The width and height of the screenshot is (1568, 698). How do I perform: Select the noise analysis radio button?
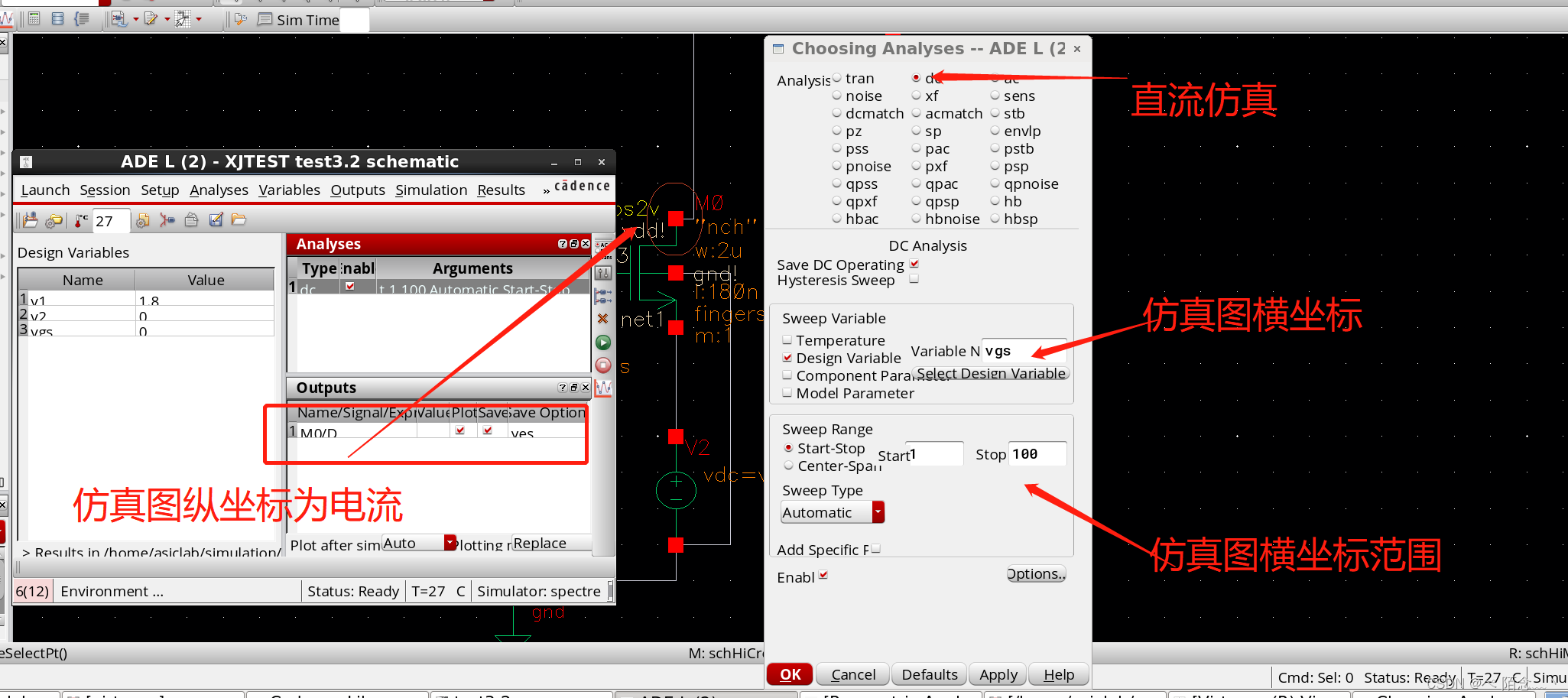tap(837, 96)
